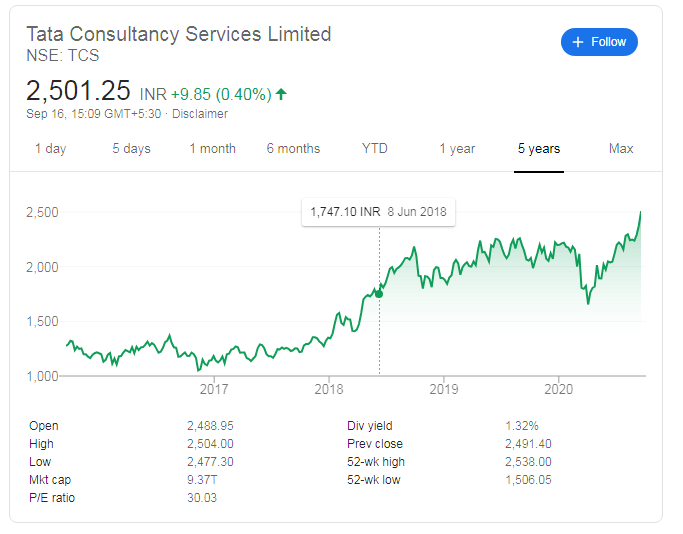Click the green data point on chart
683x534 pixels.
379,293
